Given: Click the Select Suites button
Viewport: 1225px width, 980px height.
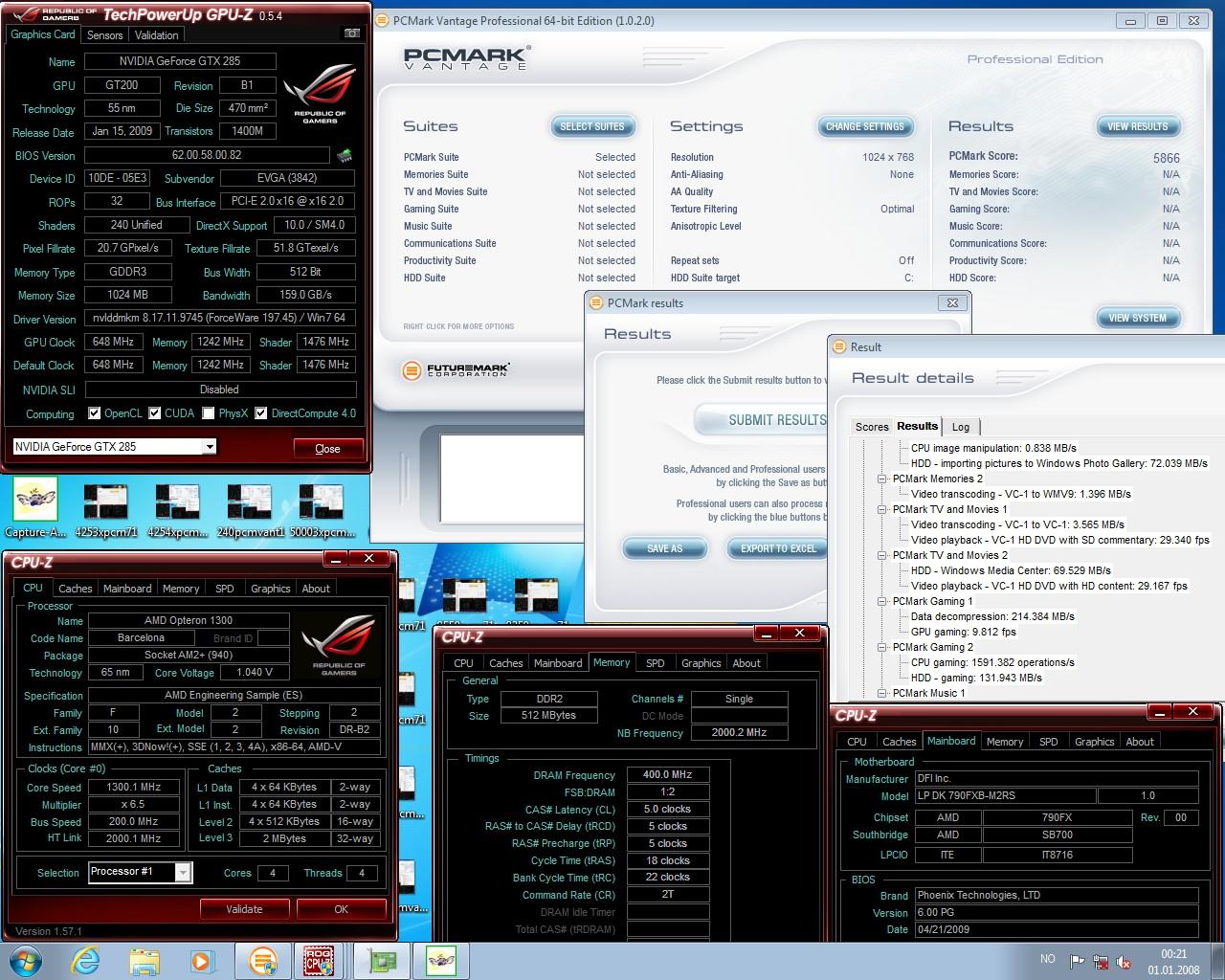Looking at the screenshot, I should [591, 126].
